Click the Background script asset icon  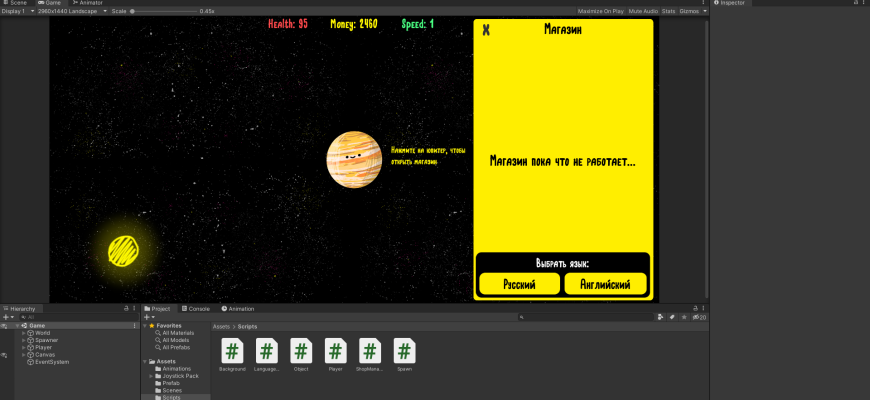click(232, 351)
